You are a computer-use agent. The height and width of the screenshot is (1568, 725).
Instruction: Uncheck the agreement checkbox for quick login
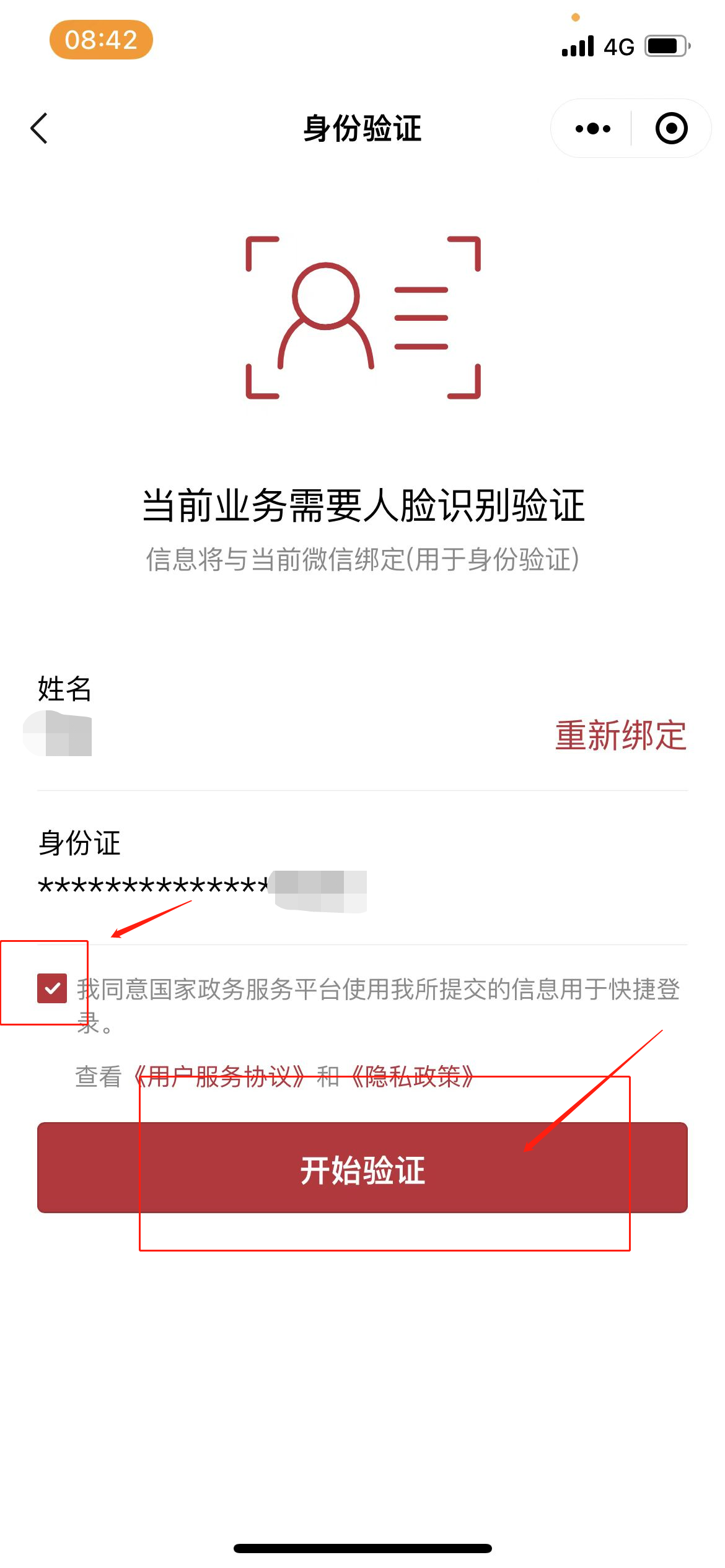[52, 988]
